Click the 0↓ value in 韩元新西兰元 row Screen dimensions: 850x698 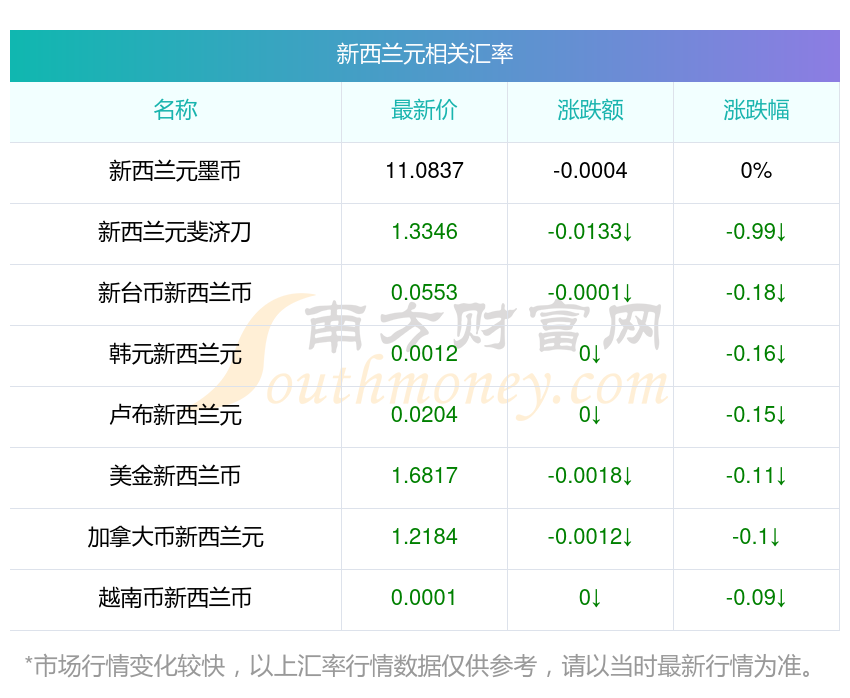tap(590, 354)
